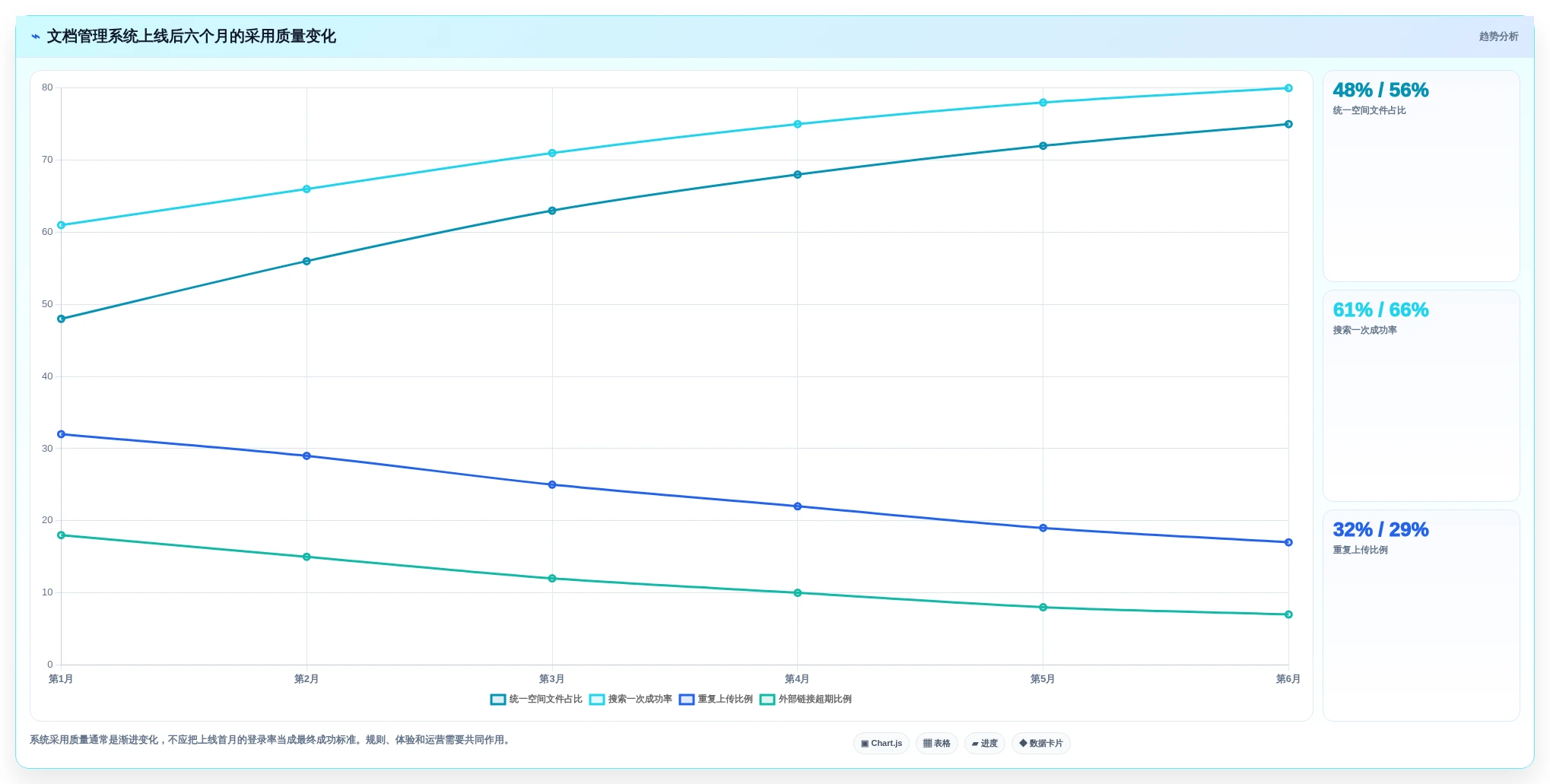Click the 第6月 point at 17 on 重复上传比例
The image size is (1550, 784).
pos(1288,542)
